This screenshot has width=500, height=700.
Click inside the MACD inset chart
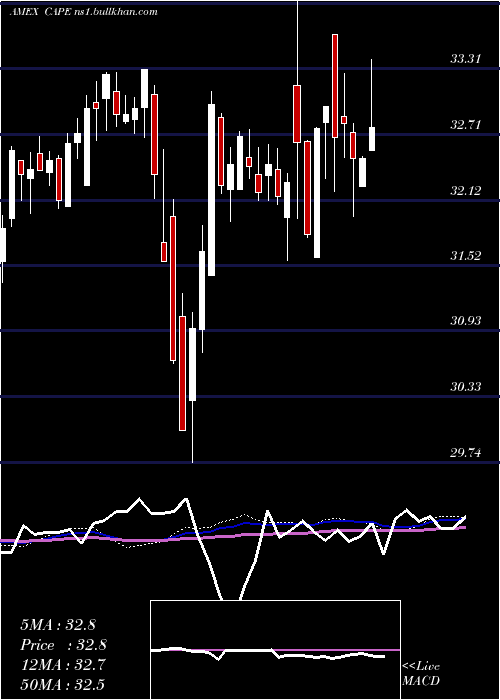(275, 650)
